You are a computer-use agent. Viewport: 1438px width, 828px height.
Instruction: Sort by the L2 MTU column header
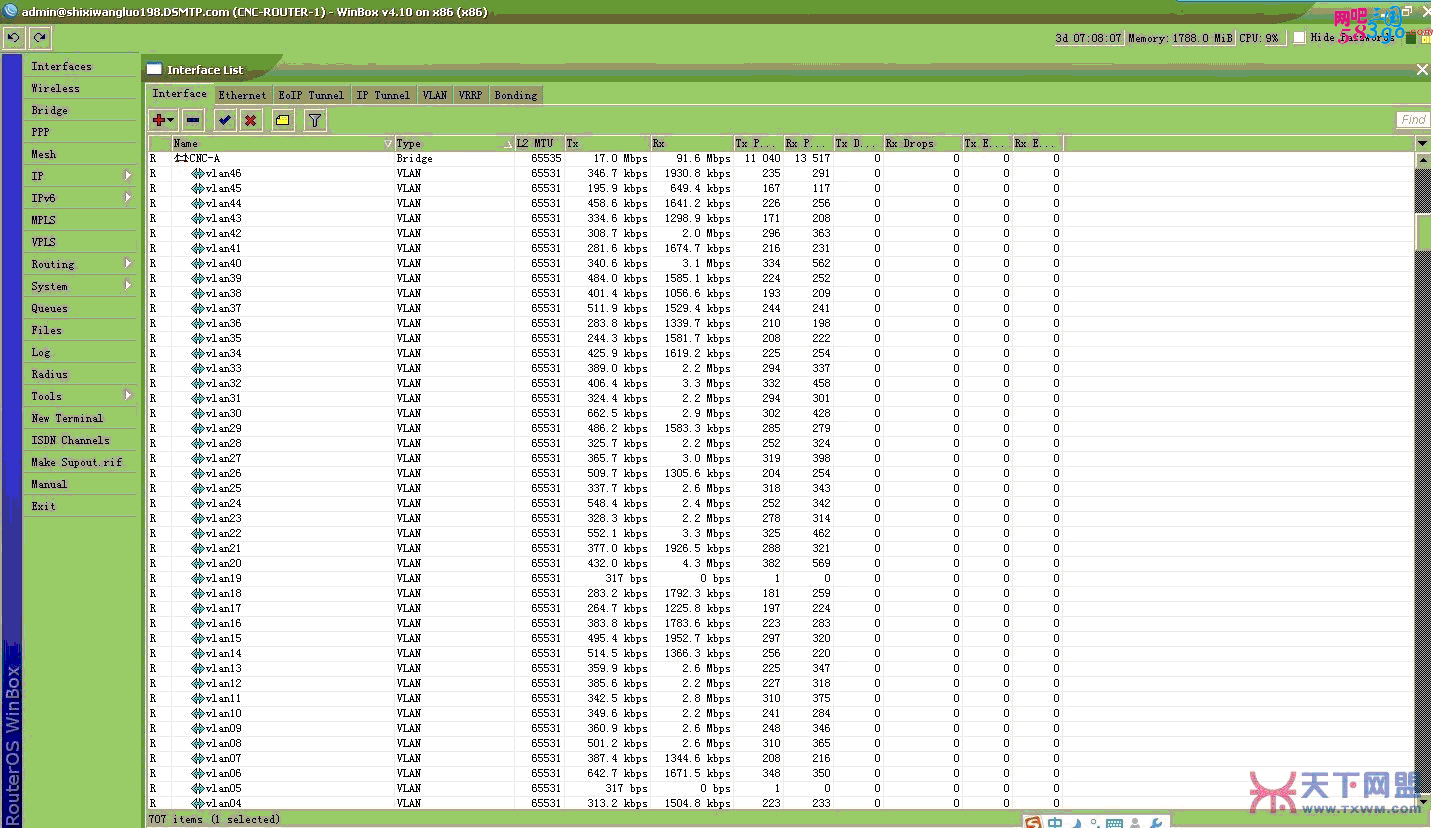point(539,143)
